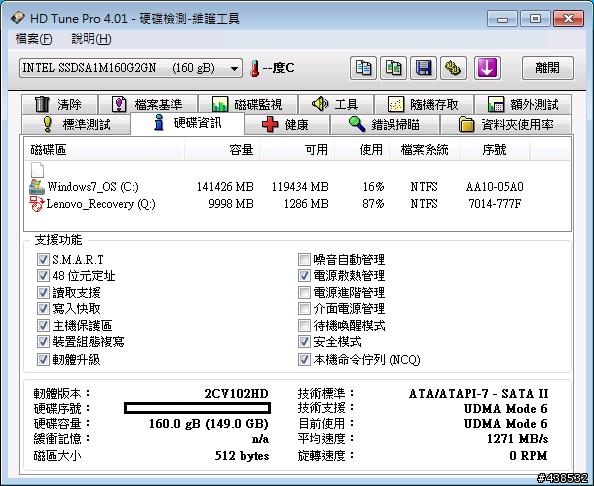Screen dimensions: 594x486
Task: Open the 磁碟監視 tab
Action: (x=248, y=104)
